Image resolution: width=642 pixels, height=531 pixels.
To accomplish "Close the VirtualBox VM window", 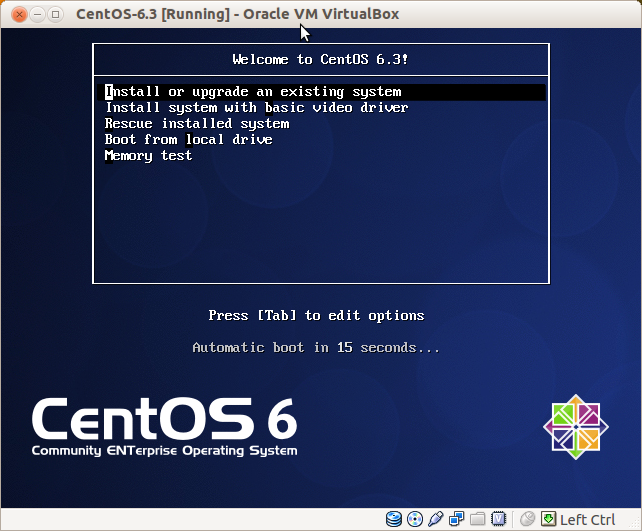I will click(x=19, y=14).
